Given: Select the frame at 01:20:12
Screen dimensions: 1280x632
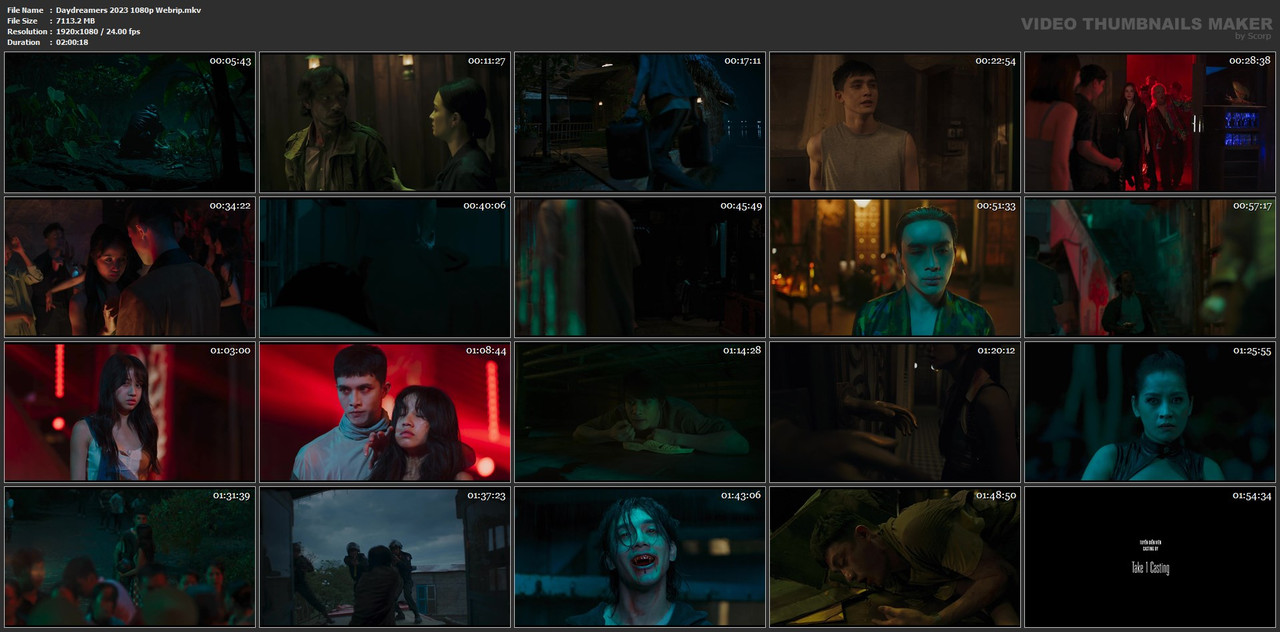Looking at the screenshot, I should (x=895, y=412).
